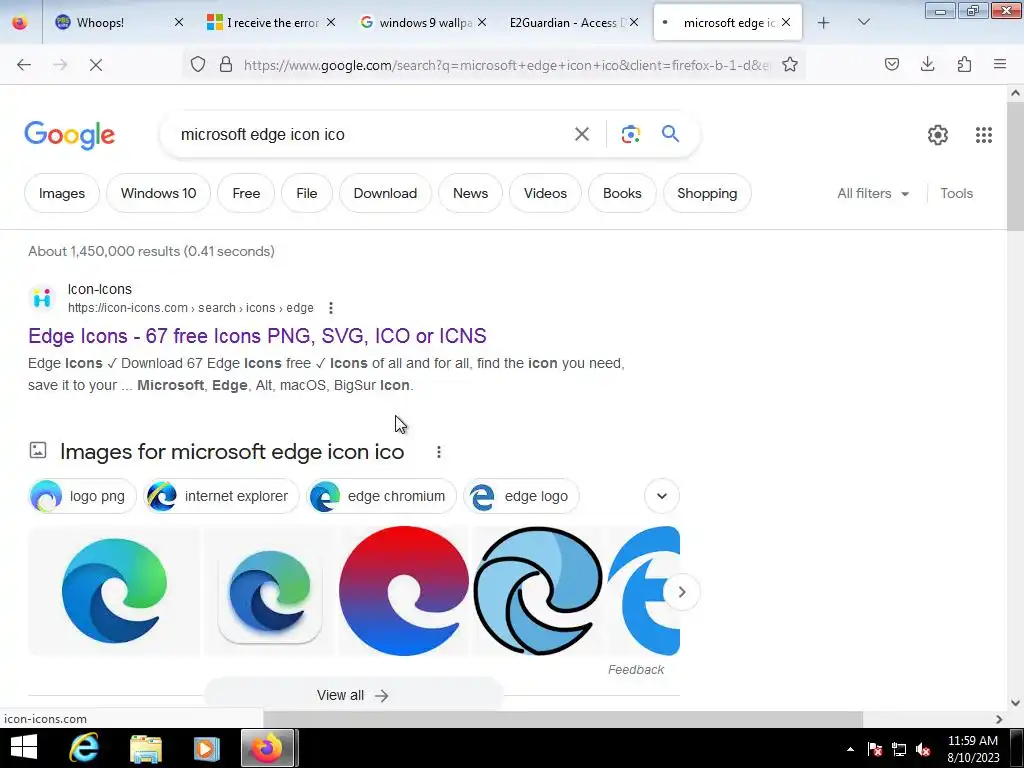Search by image with Google Lens icon
This screenshot has width=1024, height=768.
pos(630,134)
